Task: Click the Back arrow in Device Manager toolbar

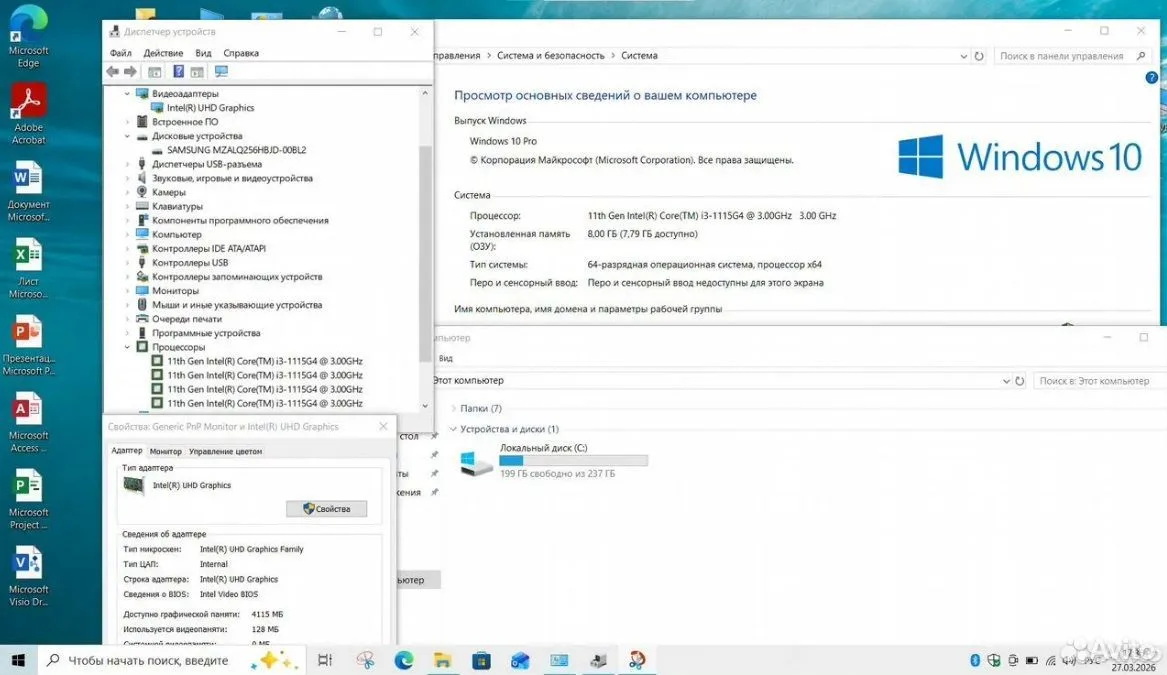Action: click(x=112, y=71)
